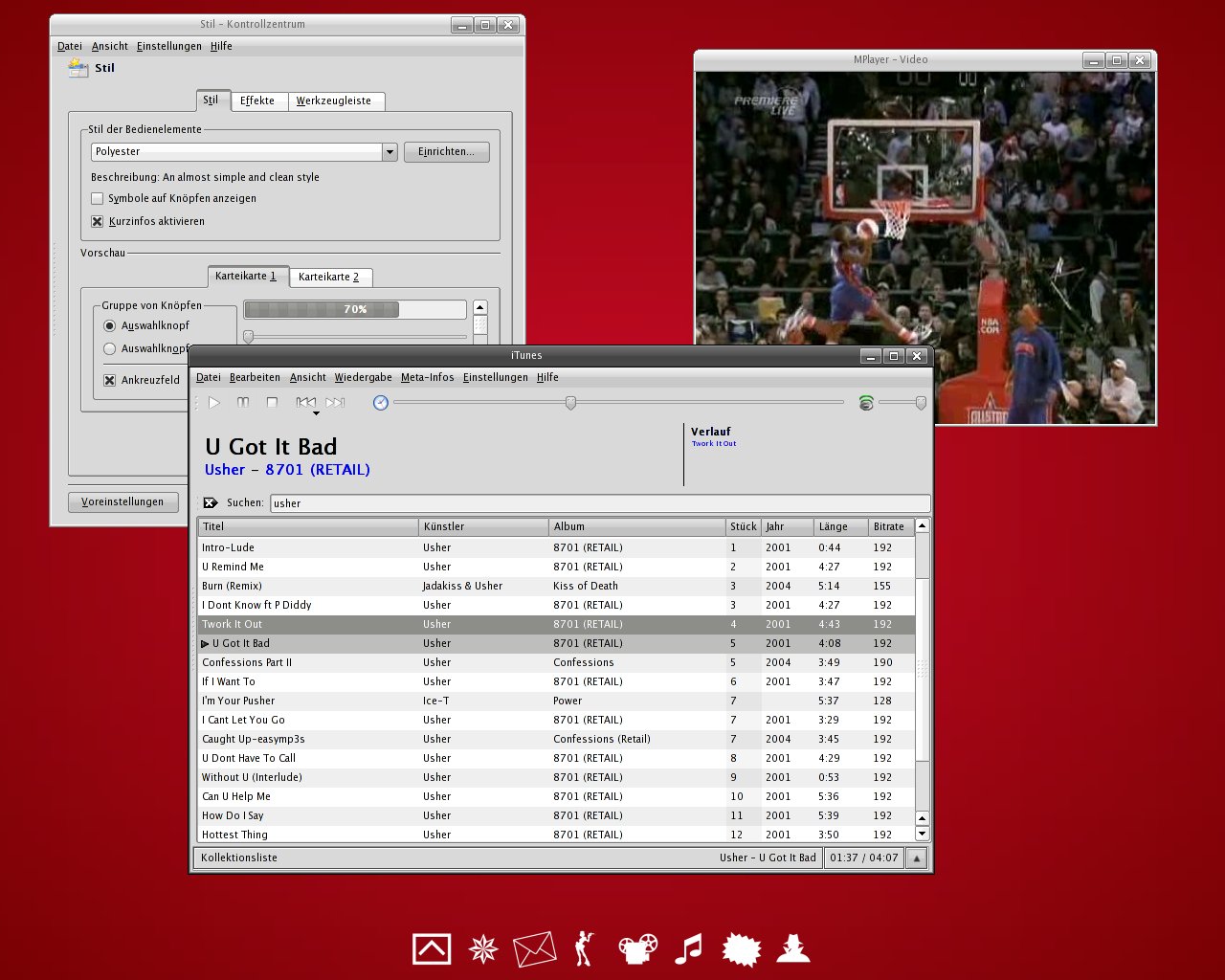Sort tracks by the Länge column header
This screenshot has width=1225, height=980.
tap(840, 526)
